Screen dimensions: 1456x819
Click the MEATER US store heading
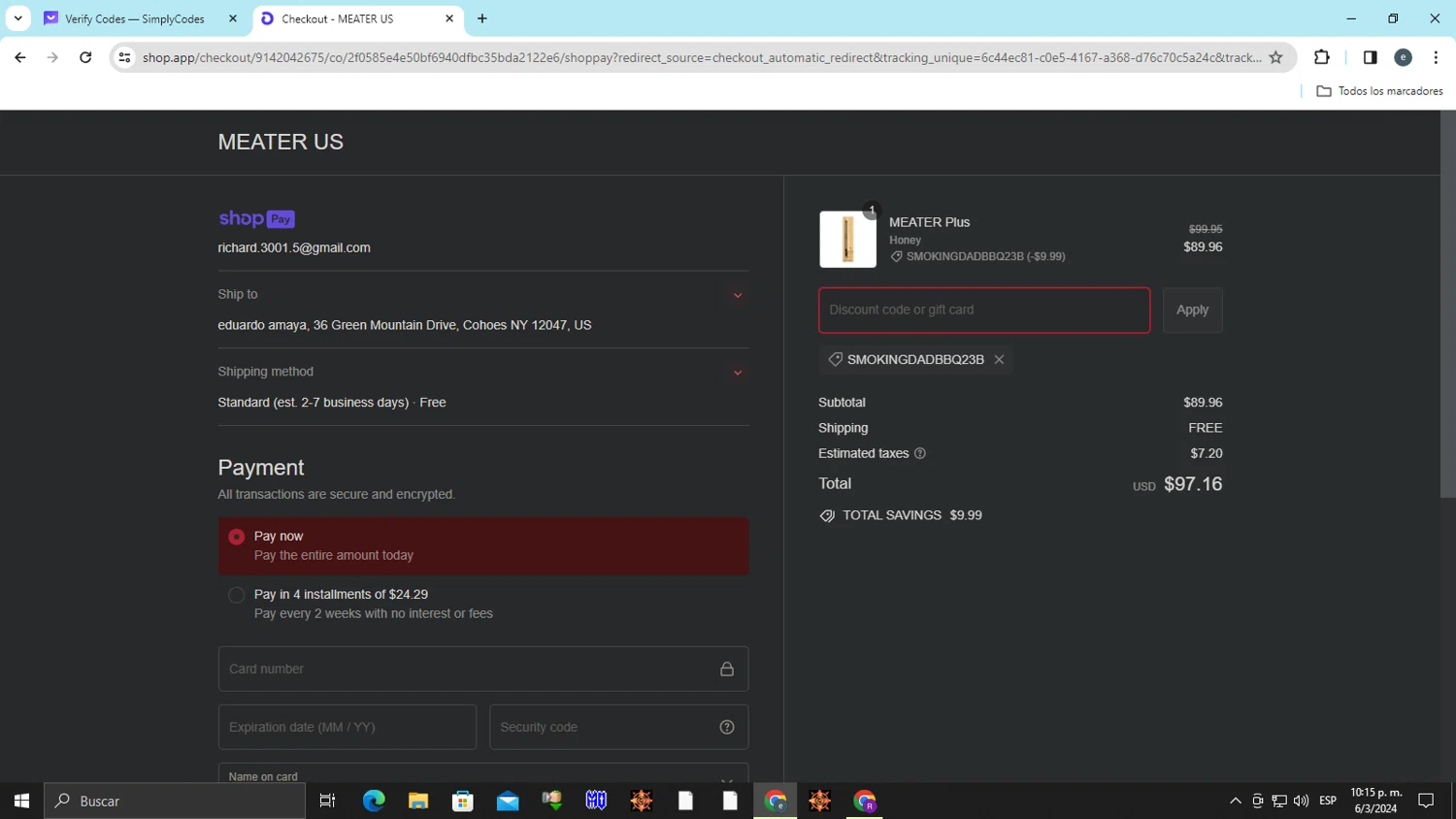tap(281, 142)
